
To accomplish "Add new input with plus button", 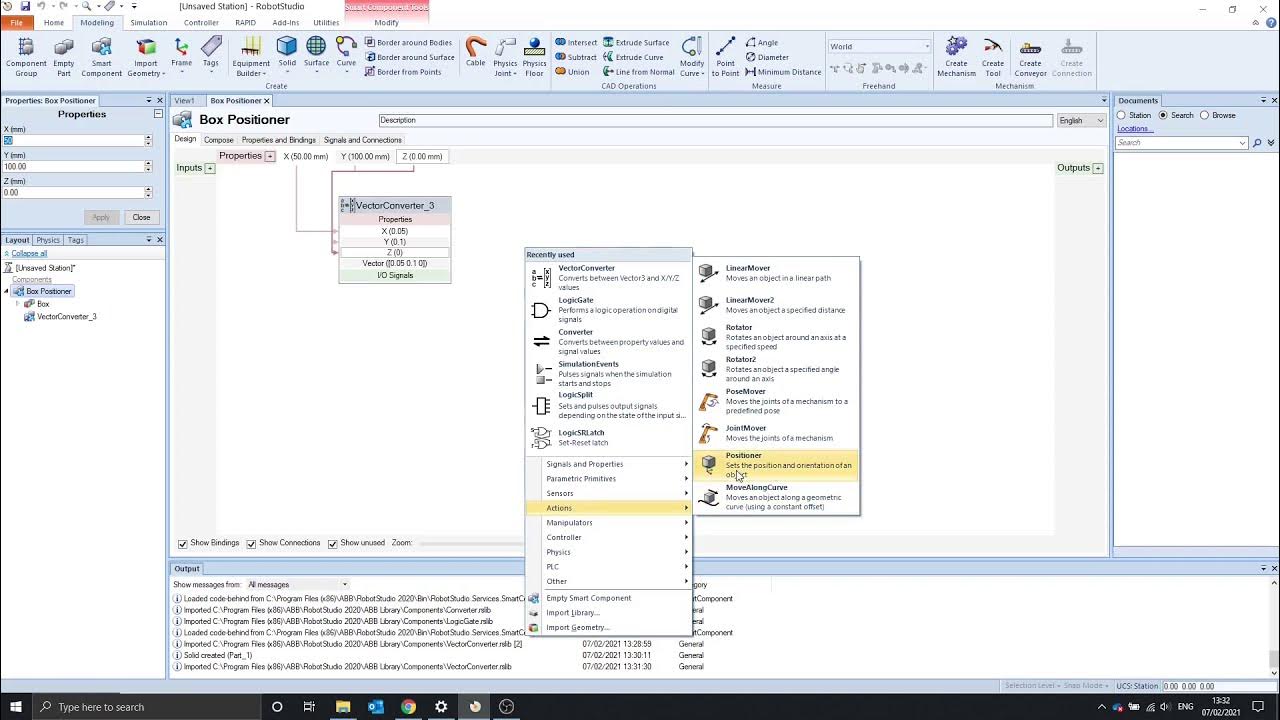I will pyautogui.click(x=210, y=168).
